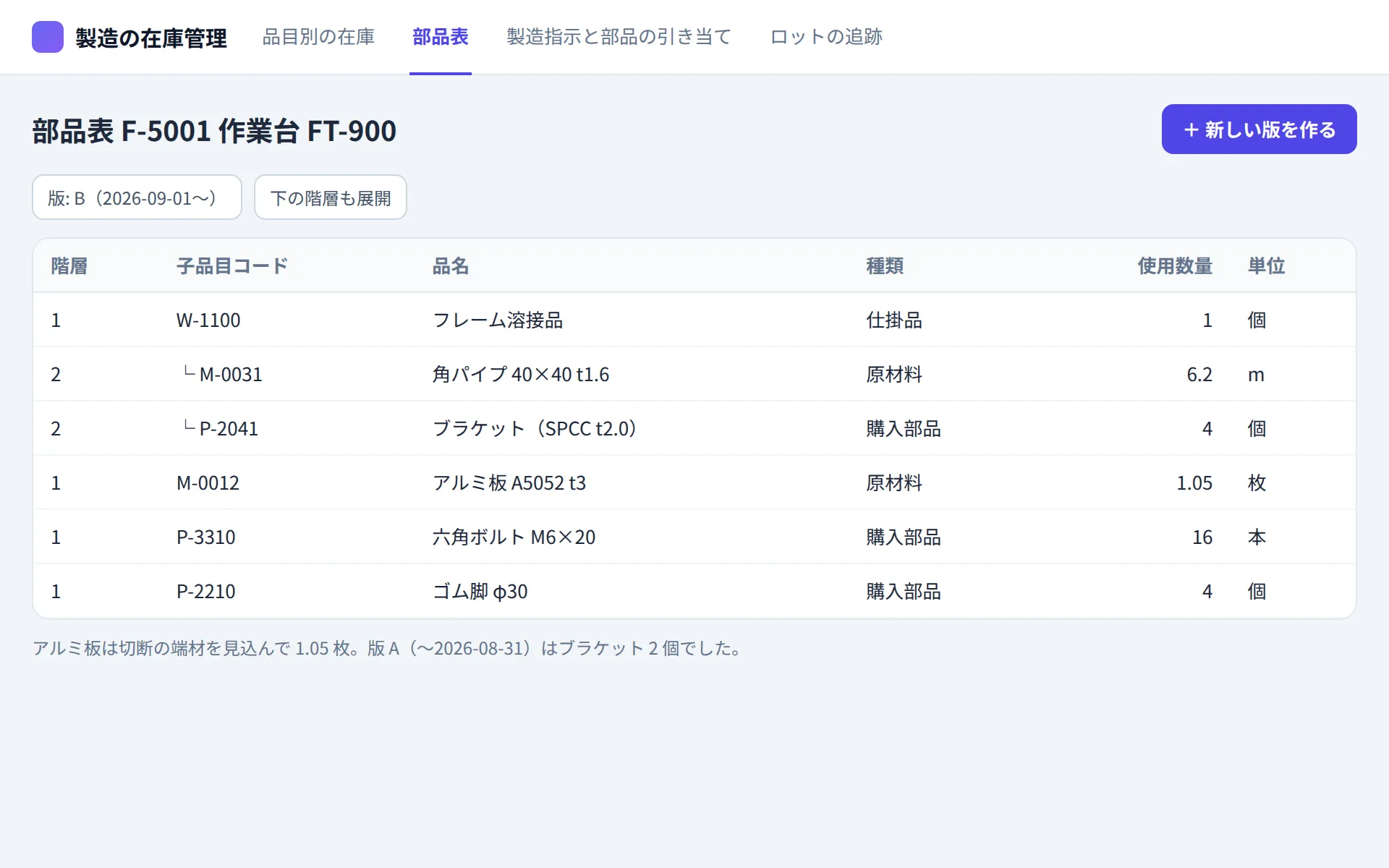Screen dimensions: 1389x868
Task: Click 購入部品 type in P-2210 row
Action: coord(904,592)
